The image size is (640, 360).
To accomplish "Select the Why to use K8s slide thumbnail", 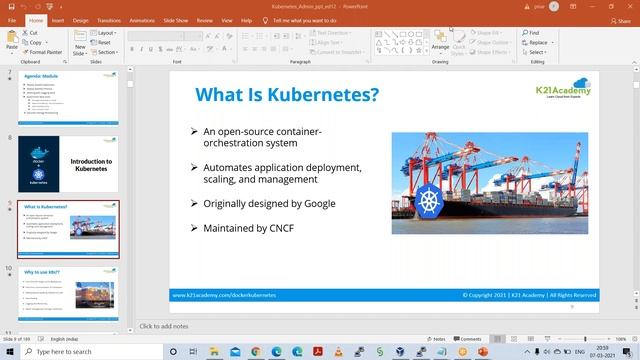I will click(x=68, y=294).
